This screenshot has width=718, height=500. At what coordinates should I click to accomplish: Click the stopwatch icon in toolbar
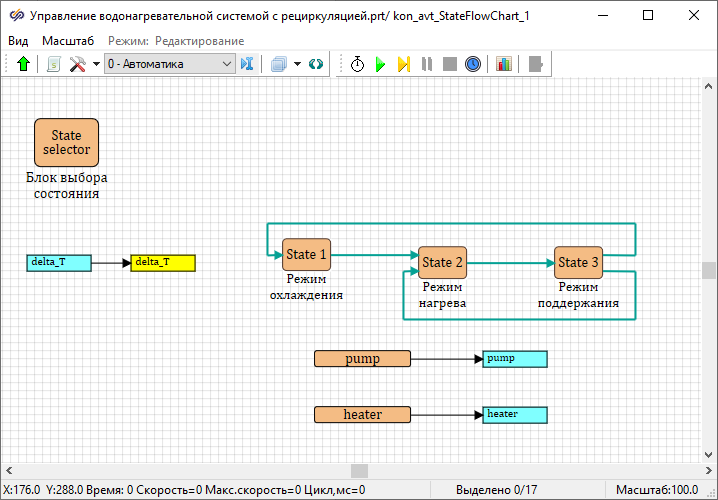357,64
